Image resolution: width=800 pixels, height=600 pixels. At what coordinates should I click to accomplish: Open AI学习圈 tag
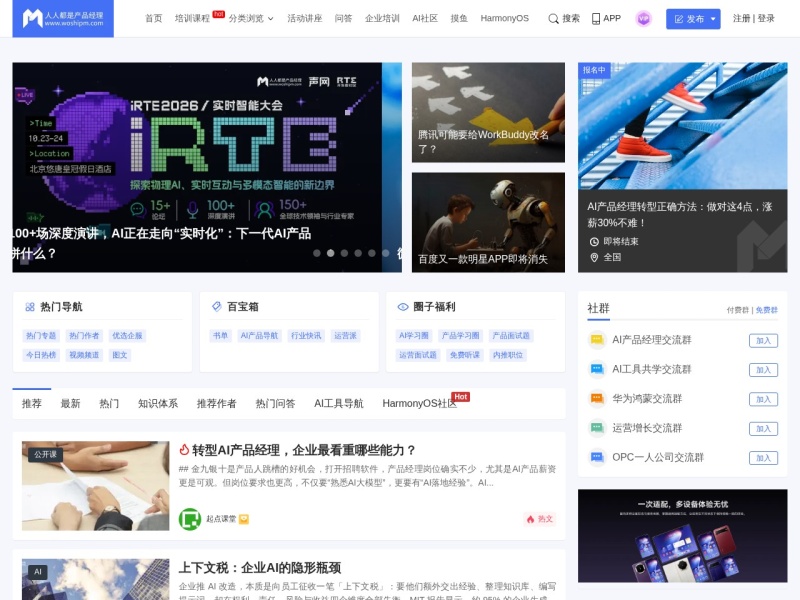tap(414, 336)
